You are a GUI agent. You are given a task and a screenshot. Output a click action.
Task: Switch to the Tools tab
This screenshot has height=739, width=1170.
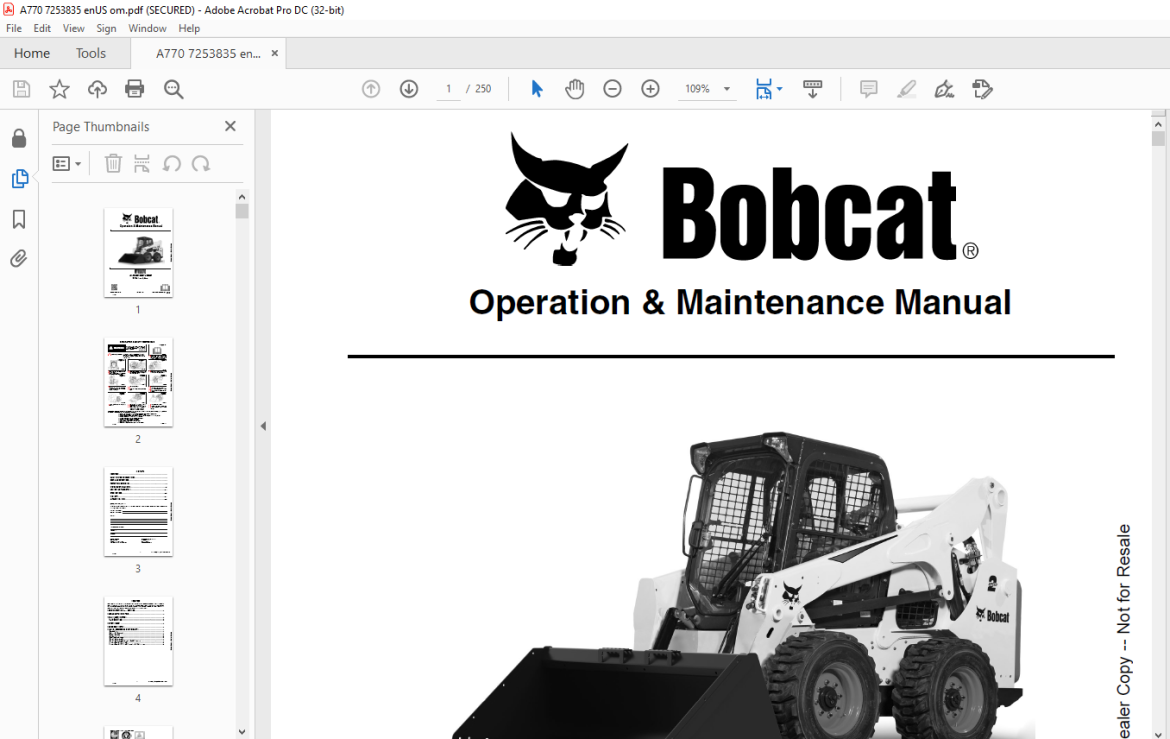[x=90, y=54]
